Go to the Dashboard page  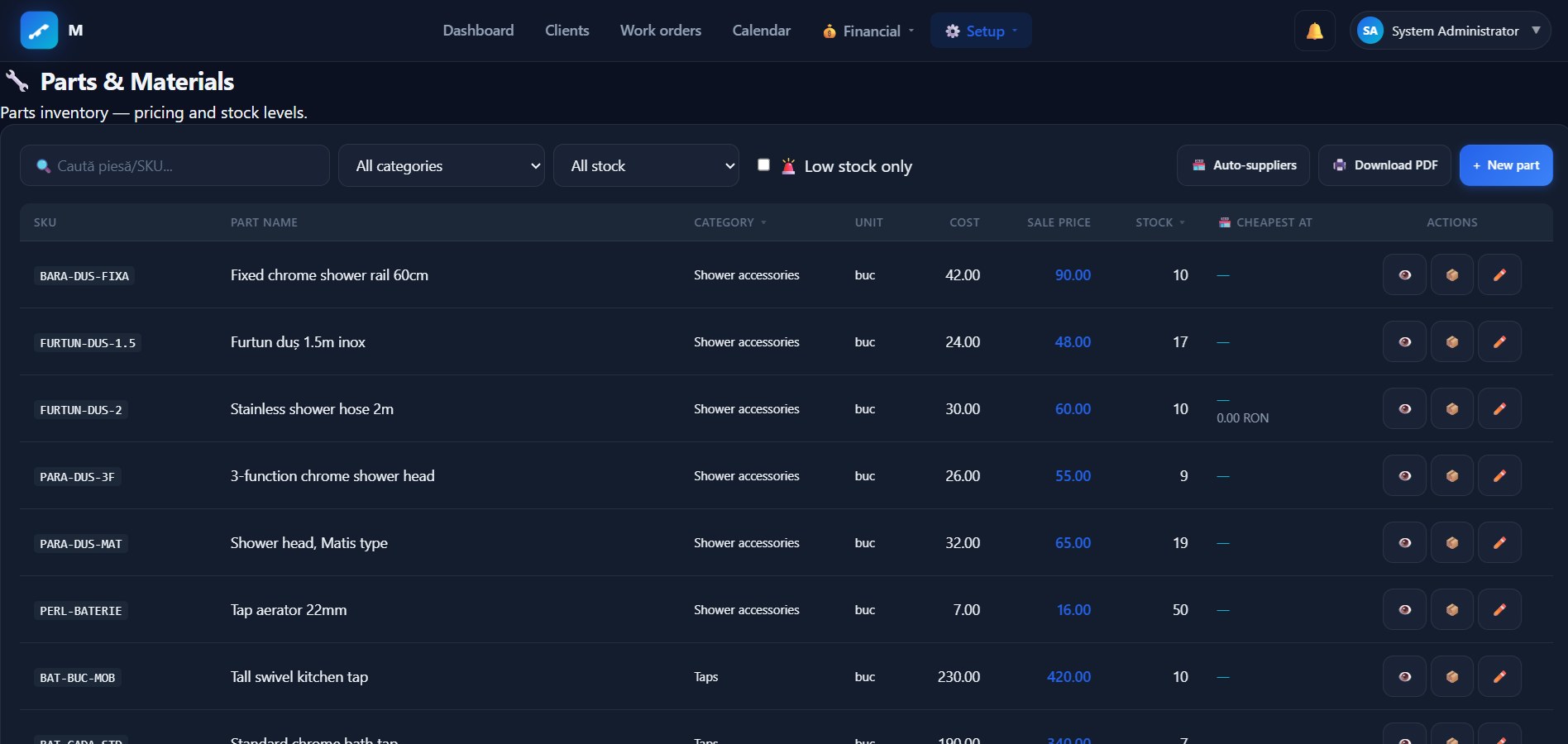pyautogui.click(x=478, y=31)
